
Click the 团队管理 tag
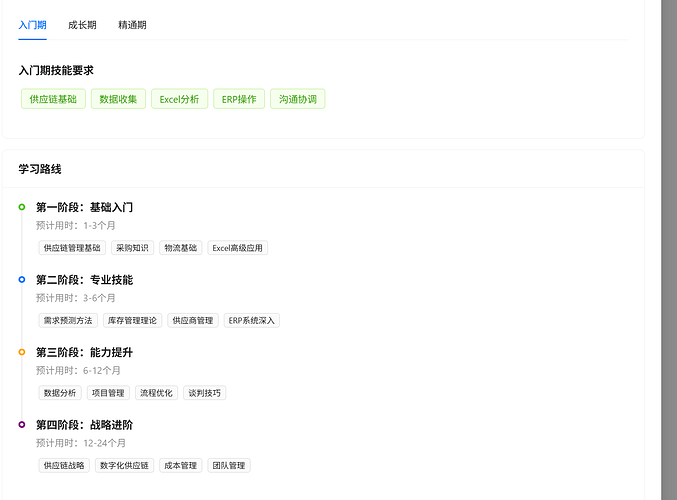click(x=228, y=466)
